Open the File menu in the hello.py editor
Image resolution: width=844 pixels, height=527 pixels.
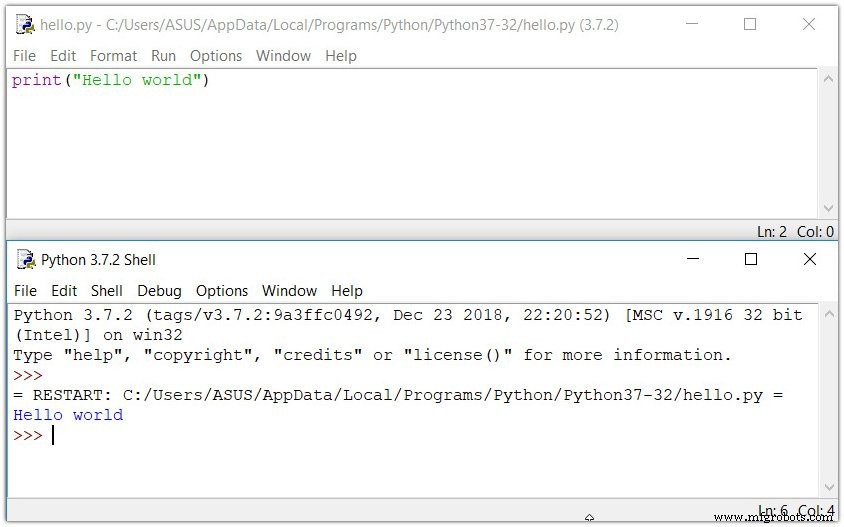[x=24, y=56]
